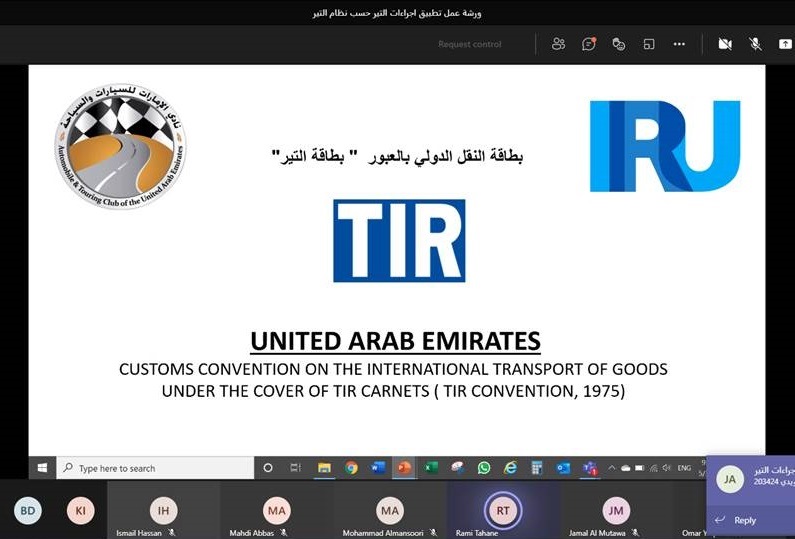The width and height of the screenshot is (795, 539).
Task: Show the meeting participants panel
Action: click(558, 44)
